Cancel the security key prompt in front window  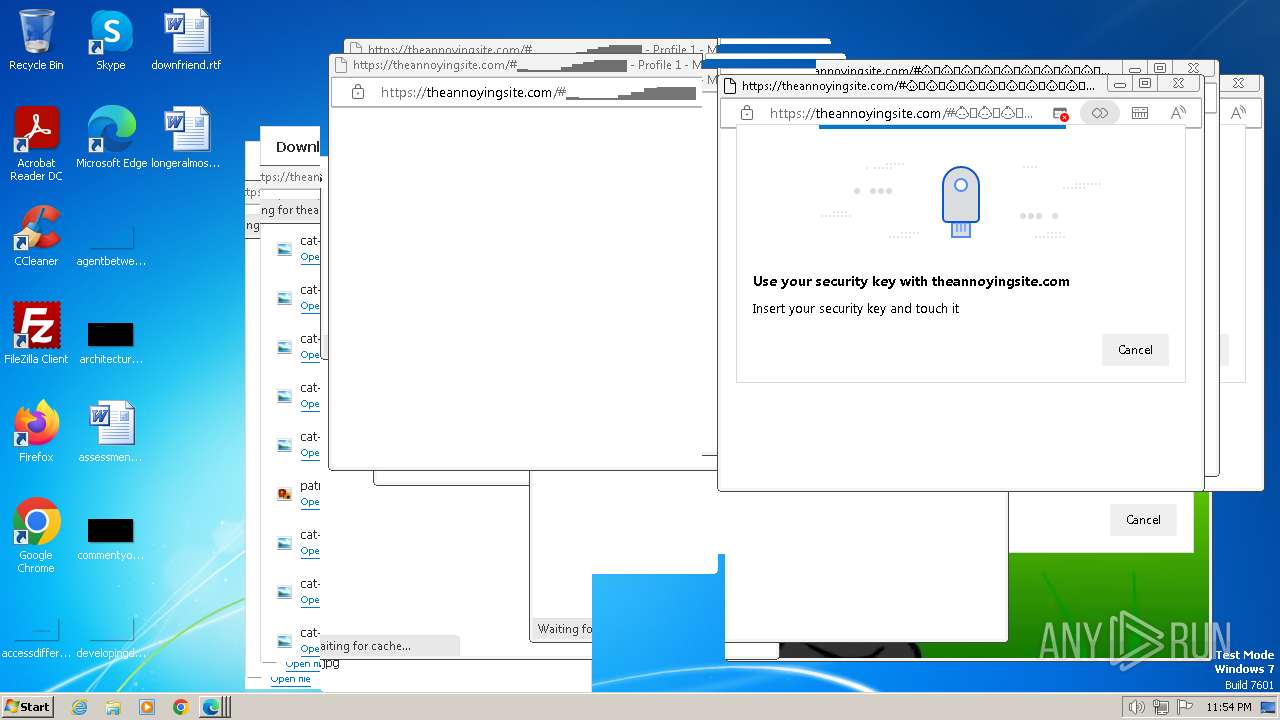(1135, 349)
